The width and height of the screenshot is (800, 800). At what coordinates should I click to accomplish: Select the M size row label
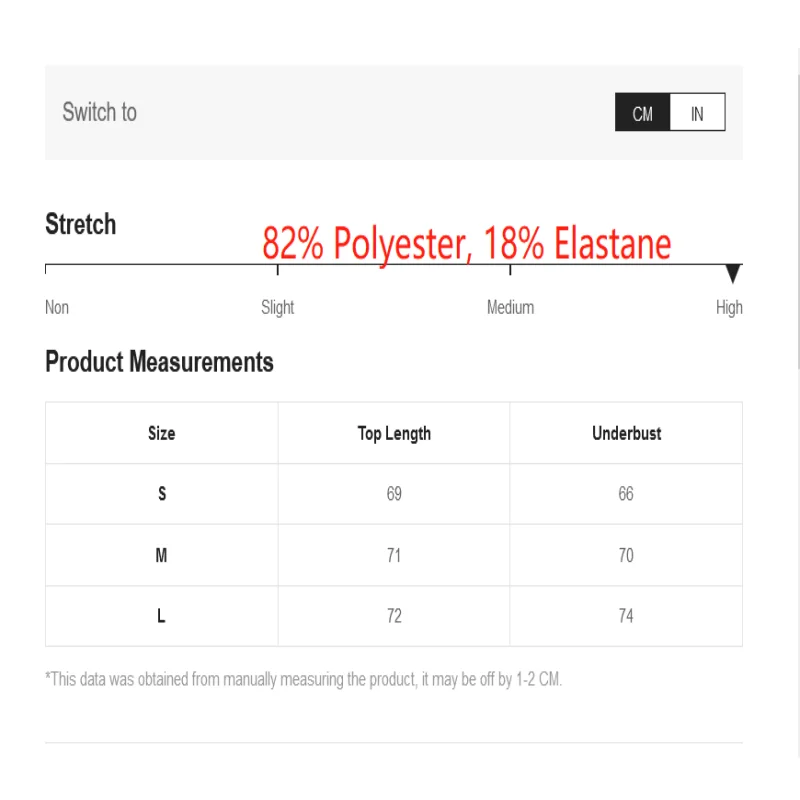click(161, 555)
